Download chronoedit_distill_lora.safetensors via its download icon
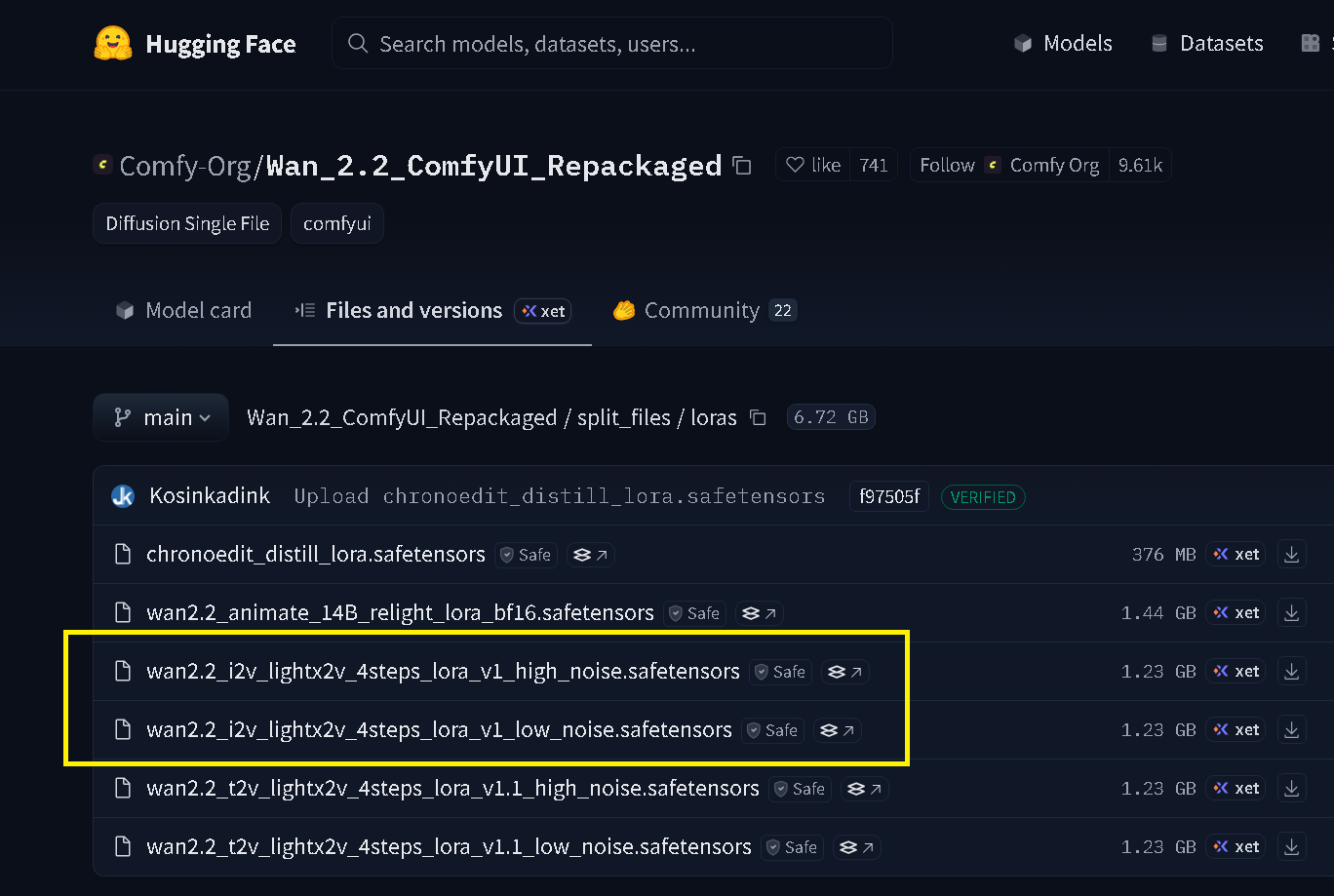This screenshot has width=1334, height=896. click(x=1292, y=554)
